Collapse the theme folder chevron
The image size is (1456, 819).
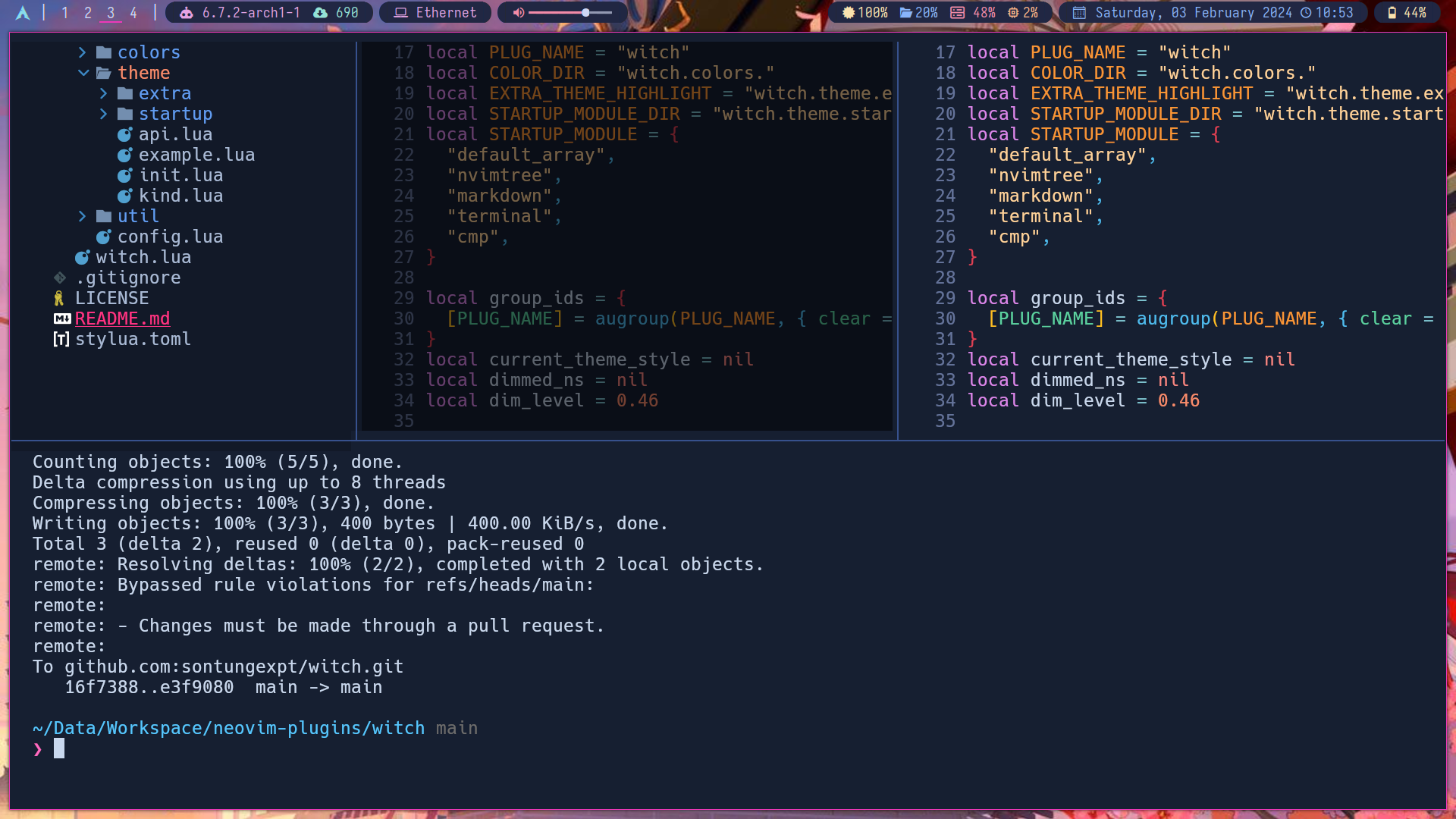point(83,73)
